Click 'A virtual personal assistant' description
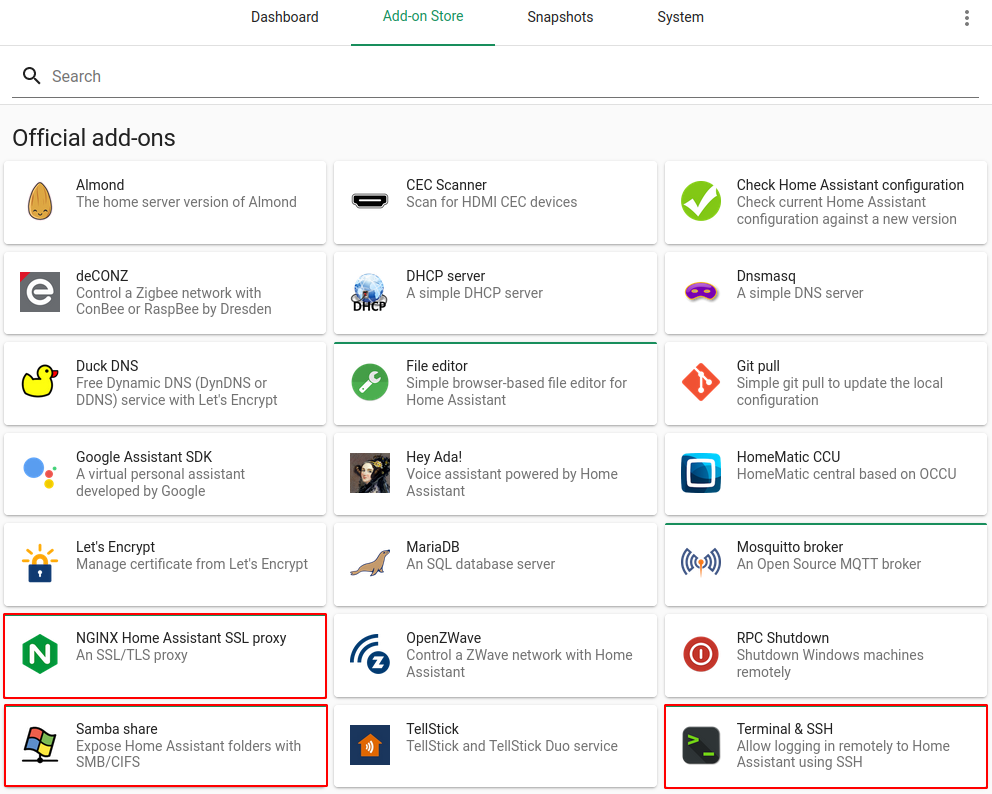This screenshot has height=794, width=992. [160, 483]
